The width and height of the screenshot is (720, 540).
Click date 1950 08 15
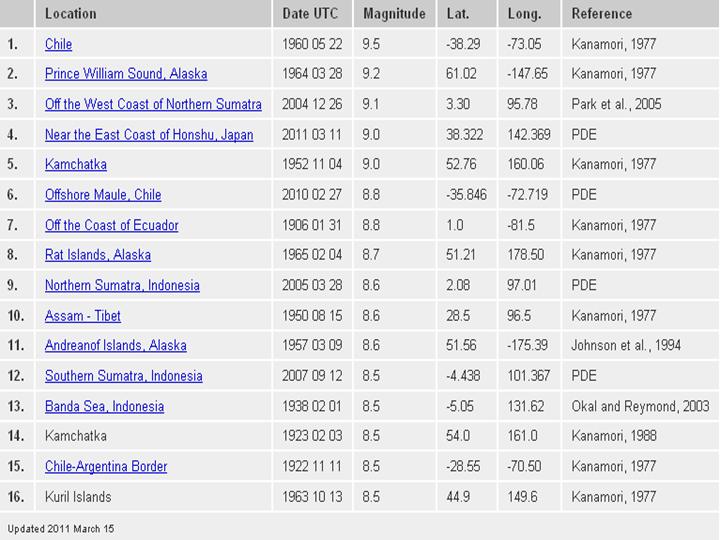click(312, 315)
